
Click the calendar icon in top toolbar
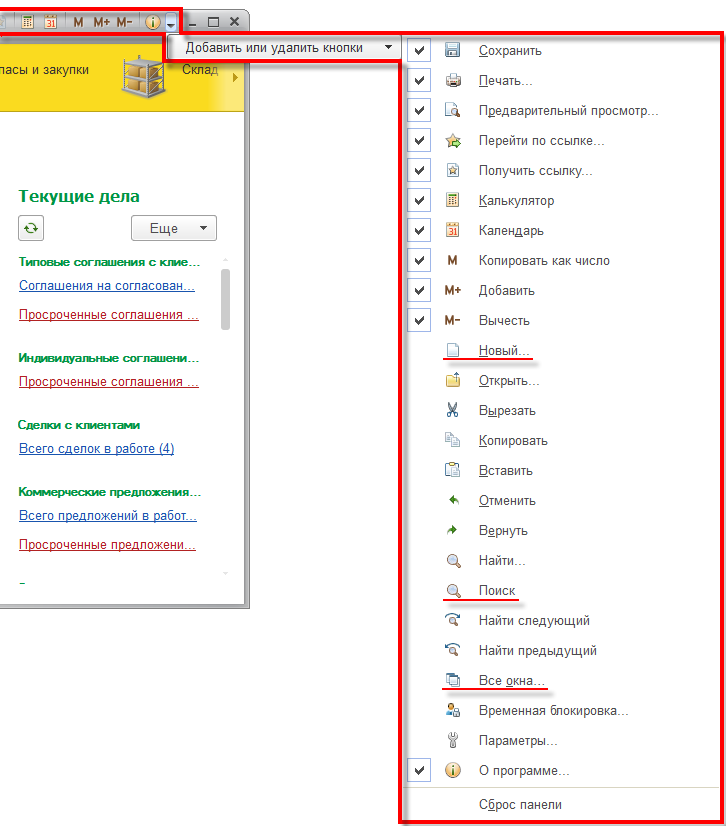click(x=50, y=21)
